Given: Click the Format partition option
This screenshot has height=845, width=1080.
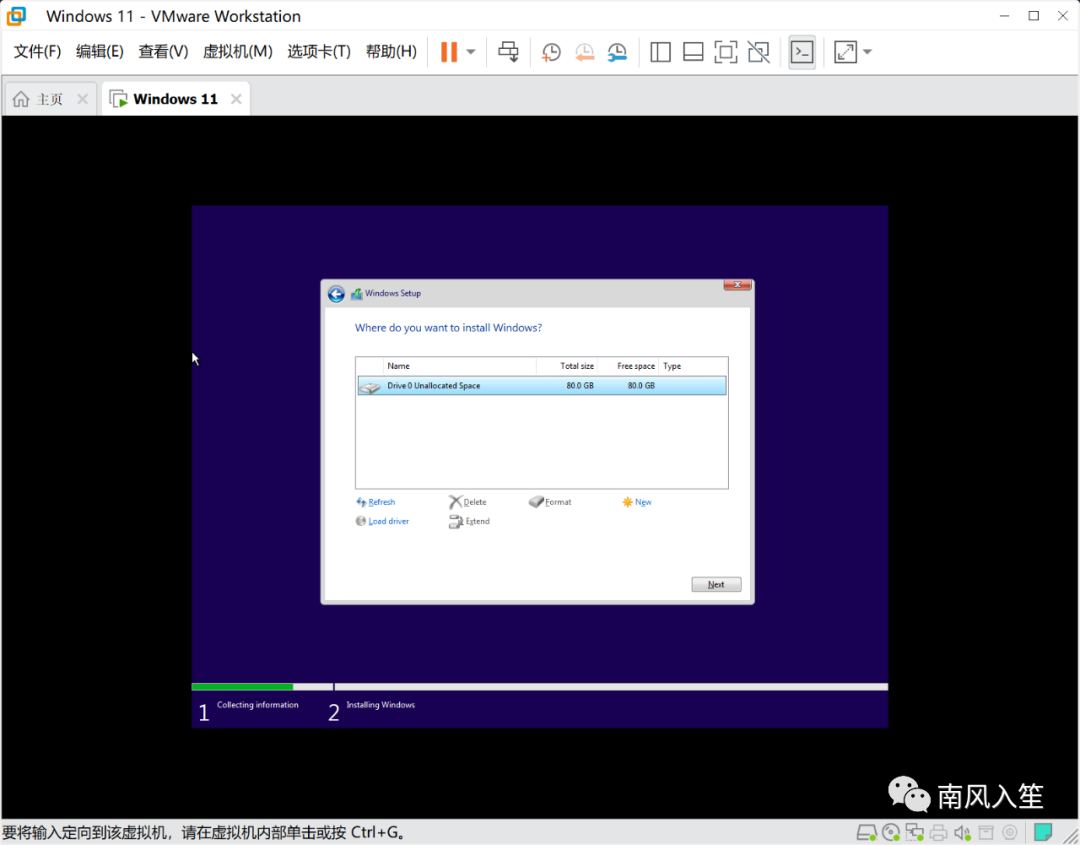Looking at the screenshot, I should [550, 502].
